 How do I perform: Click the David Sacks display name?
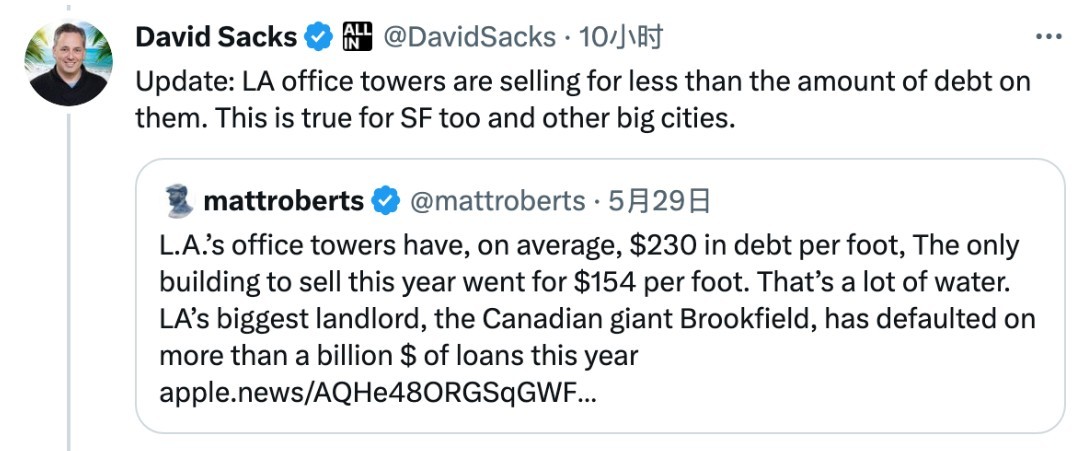pyautogui.click(x=216, y=38)
